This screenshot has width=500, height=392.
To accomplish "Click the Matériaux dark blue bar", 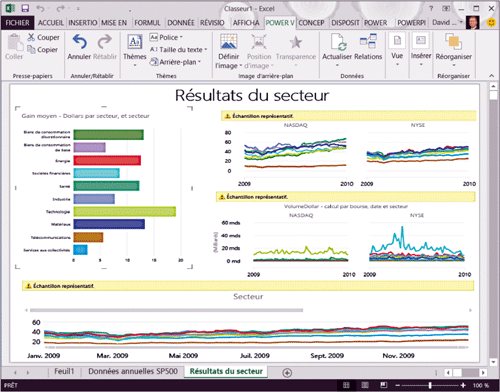I will coord(109,224).
